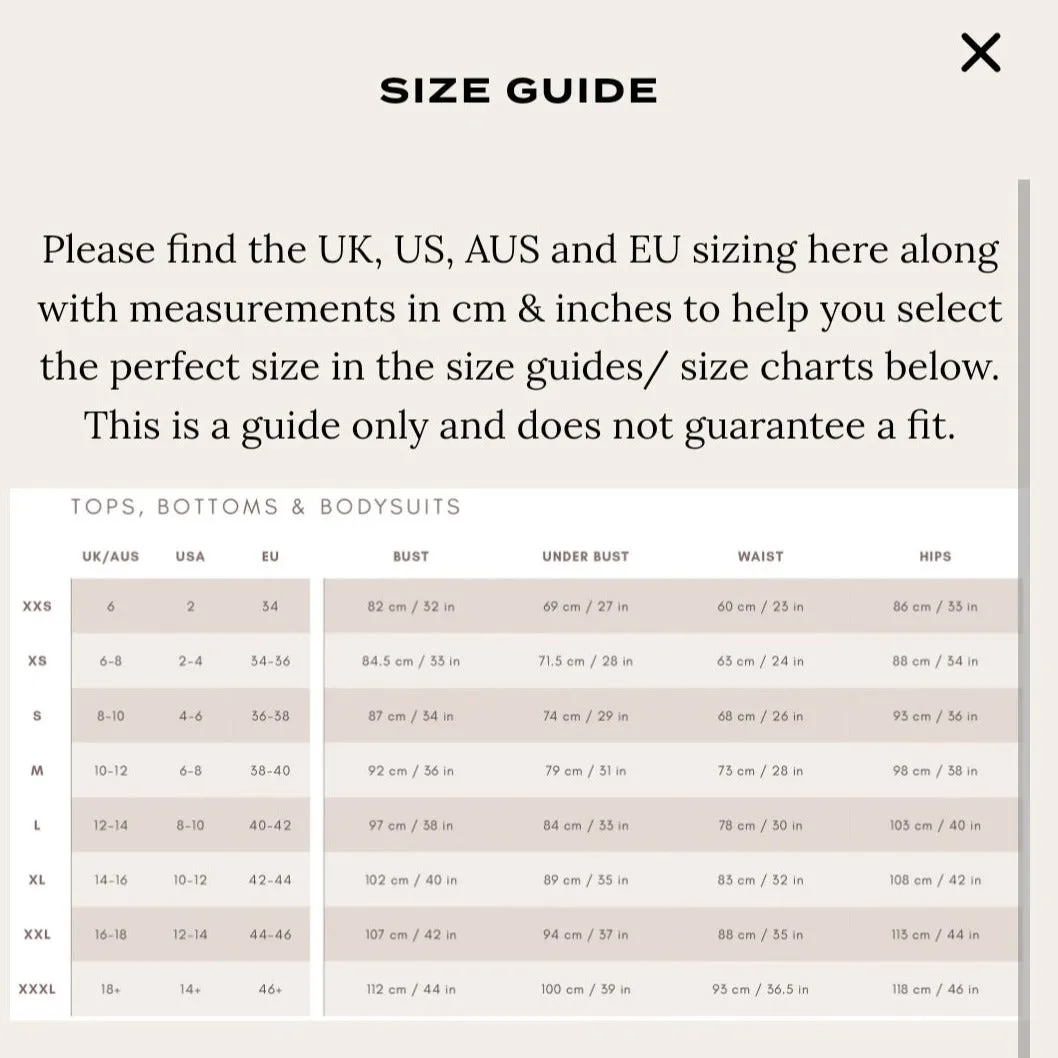Click the L row 40-42 EU size cell
The width and height of the screenshot is (1058, 1058).
pyautogui.click(x=270, y=825)
